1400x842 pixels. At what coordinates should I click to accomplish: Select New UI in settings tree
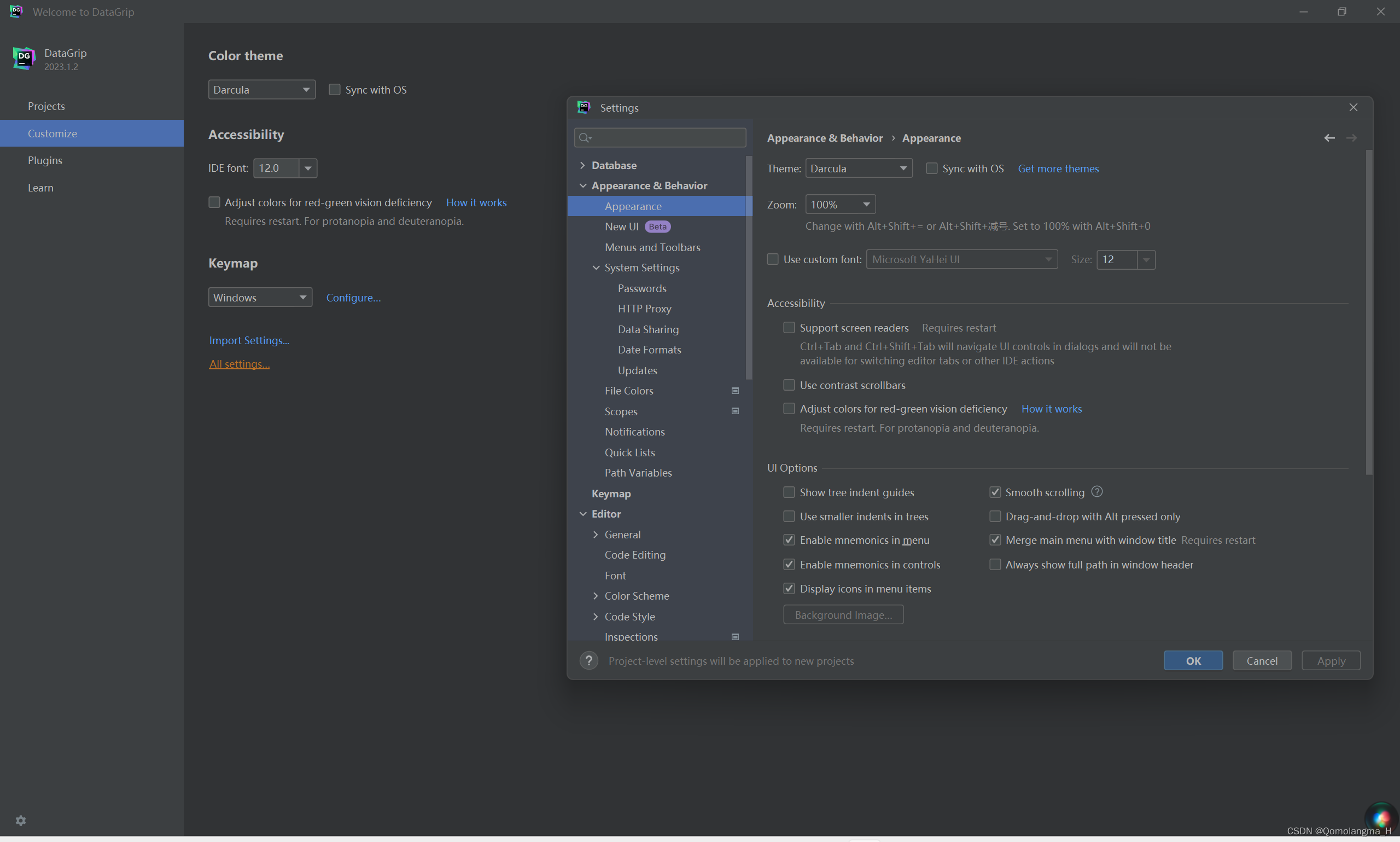pyautogui.click(x=621, y=227)
